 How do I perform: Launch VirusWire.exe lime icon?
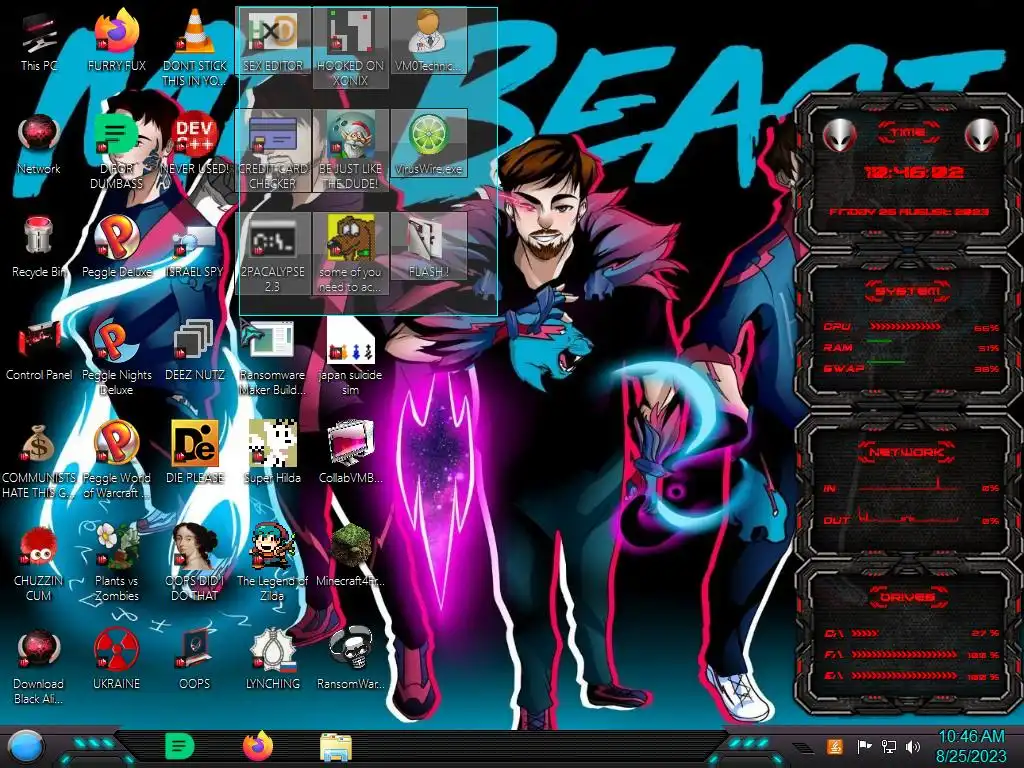[428, 144]
